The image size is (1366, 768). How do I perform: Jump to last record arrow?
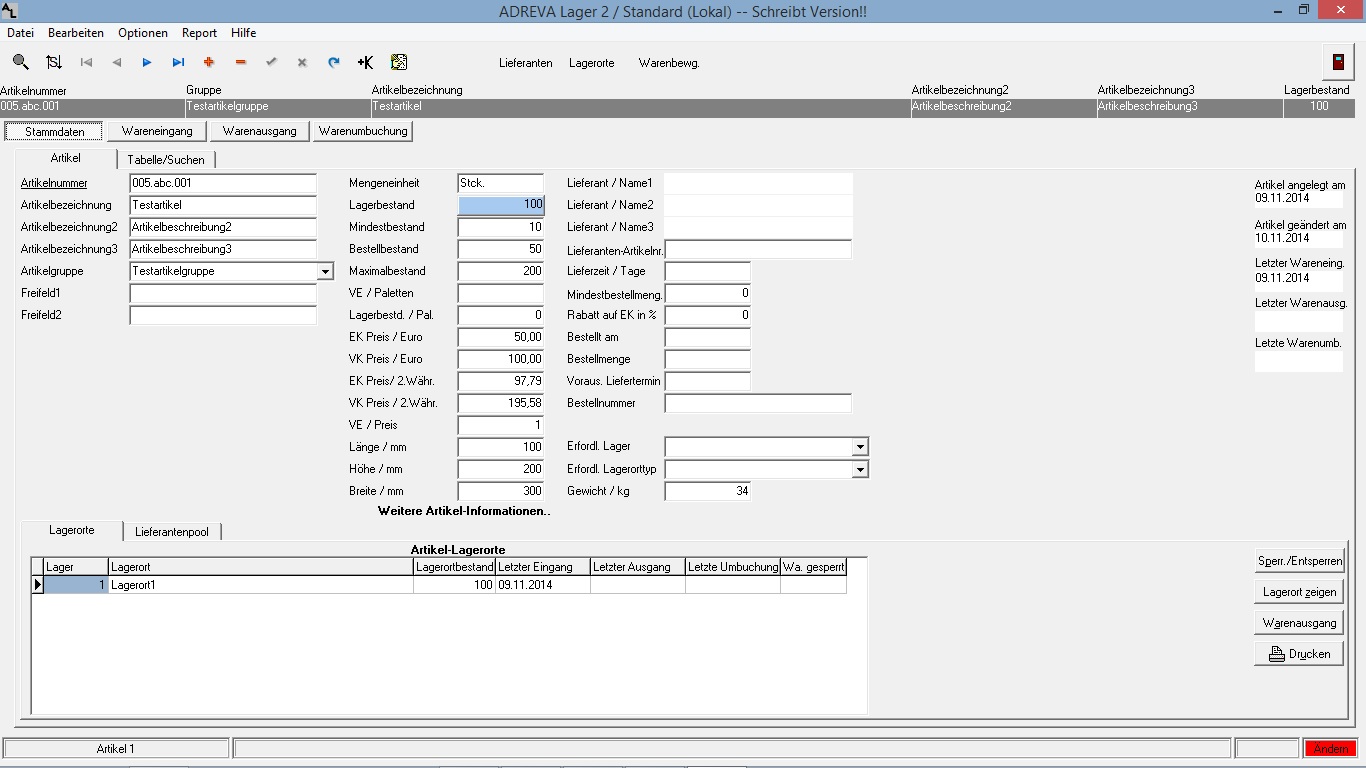178,62
